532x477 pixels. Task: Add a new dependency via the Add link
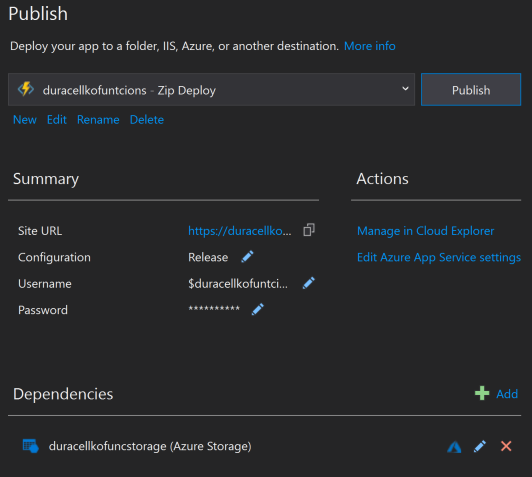coord(507,394)
